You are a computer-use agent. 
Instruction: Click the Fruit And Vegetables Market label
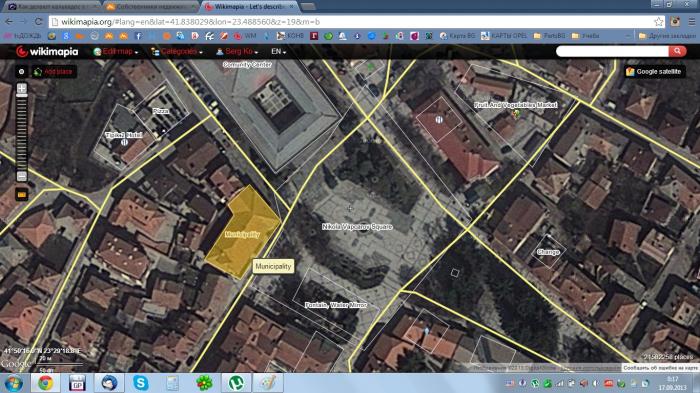click(516, 105)
